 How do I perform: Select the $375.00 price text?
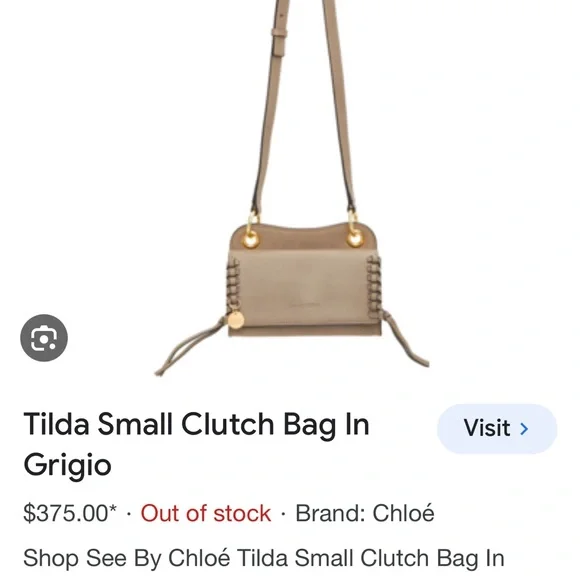coord(70,513)
